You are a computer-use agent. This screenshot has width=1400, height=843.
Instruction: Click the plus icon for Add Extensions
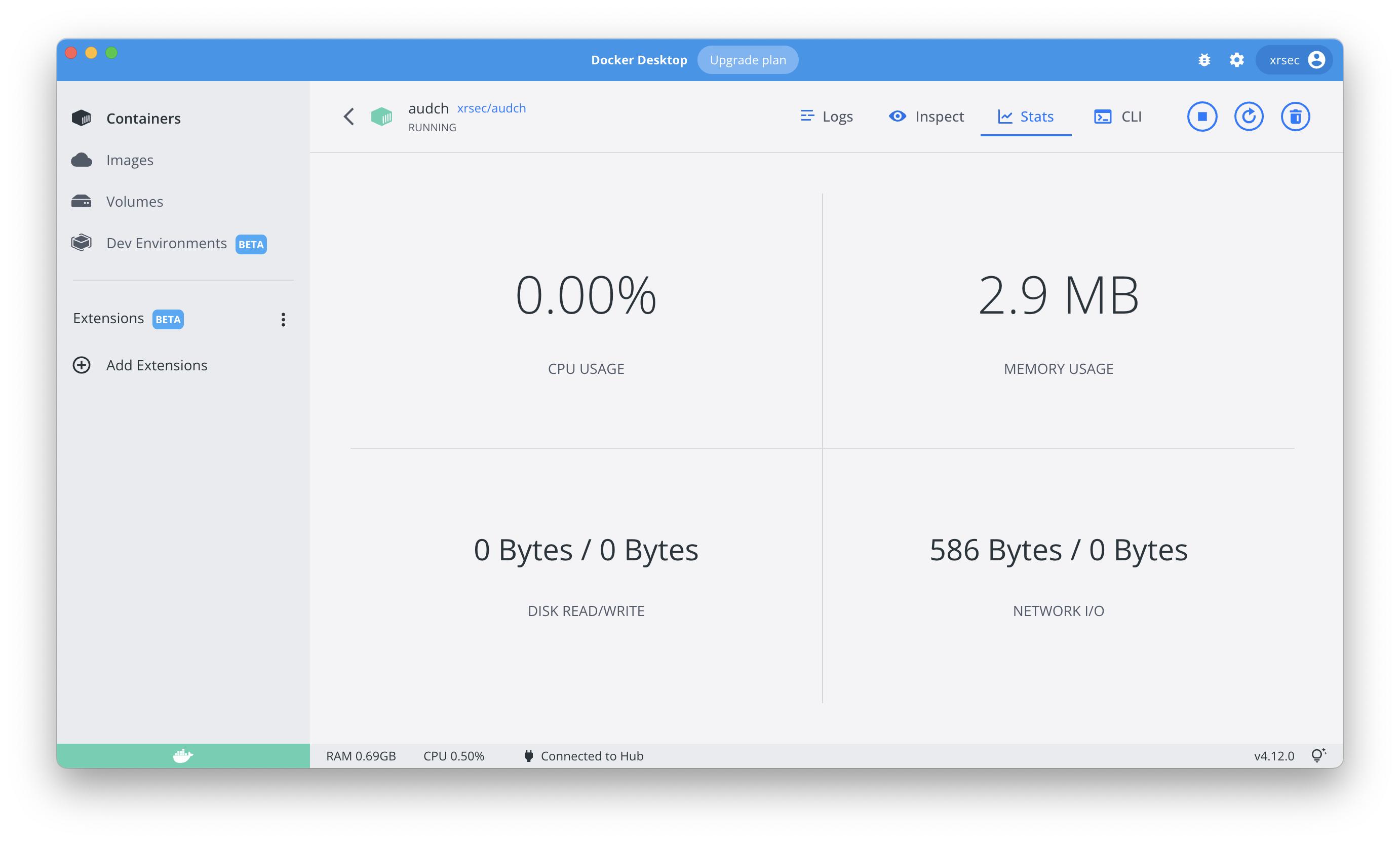click(x=81, y=365)
